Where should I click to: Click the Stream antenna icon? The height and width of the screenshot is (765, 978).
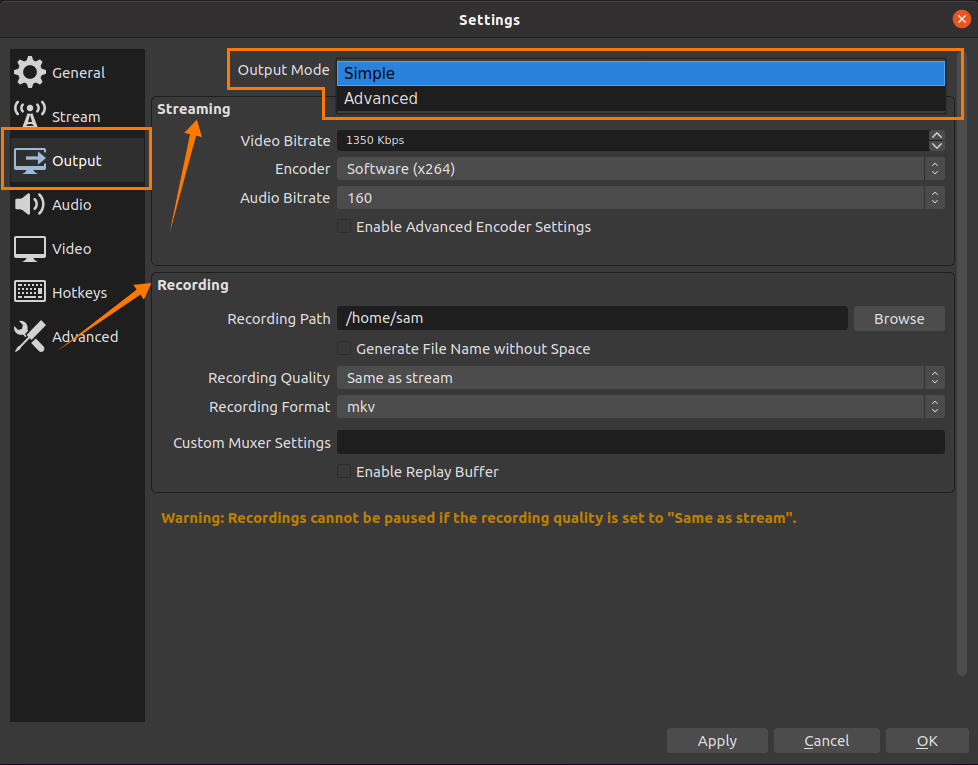29,115
